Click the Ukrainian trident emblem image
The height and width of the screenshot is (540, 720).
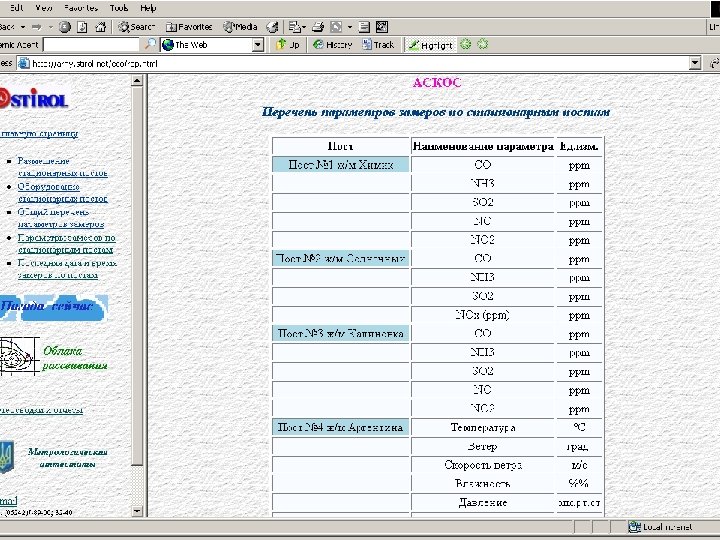point(6,457)
